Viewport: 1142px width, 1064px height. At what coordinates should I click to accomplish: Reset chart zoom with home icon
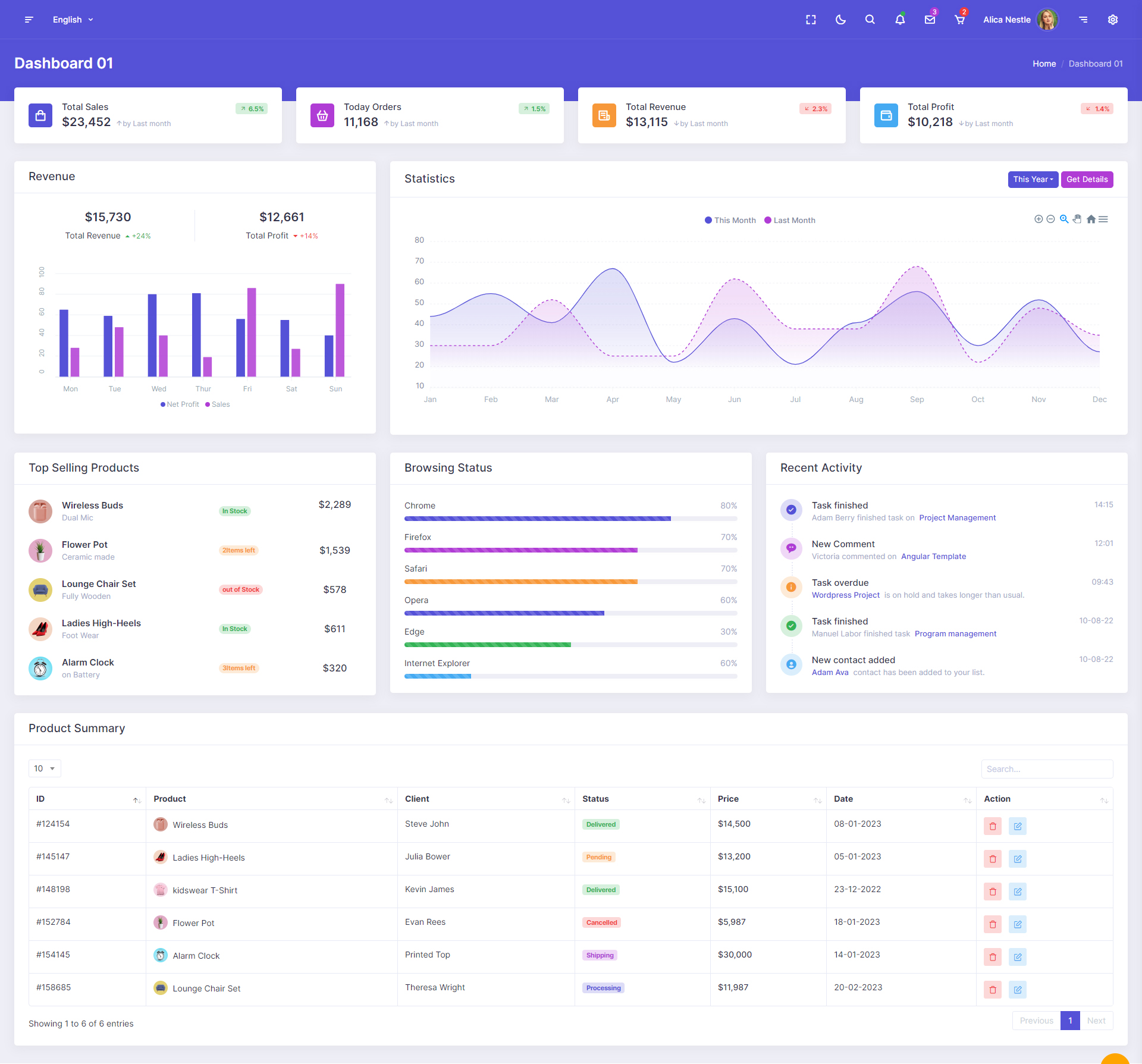1091,219
